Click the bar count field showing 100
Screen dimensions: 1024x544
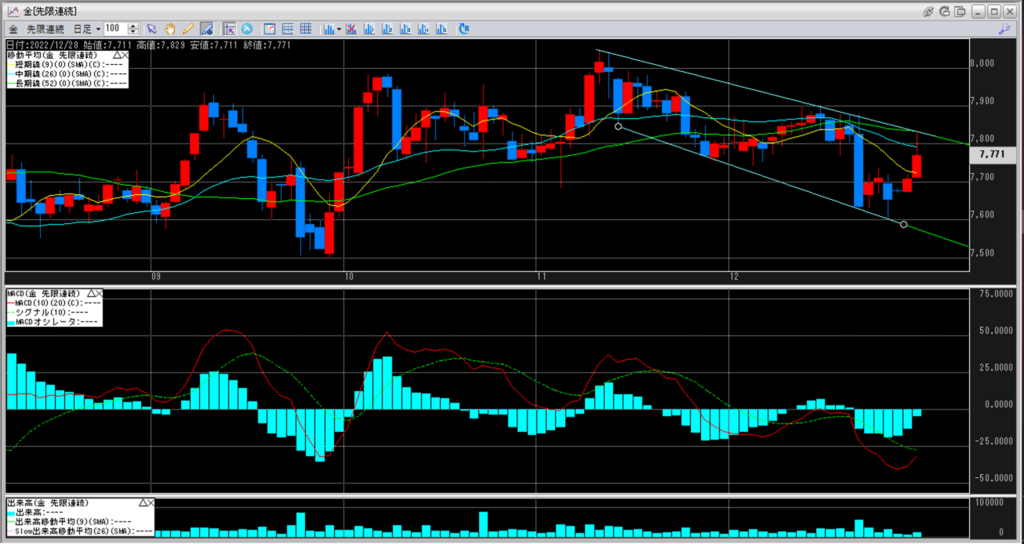(x=116, y=29)
